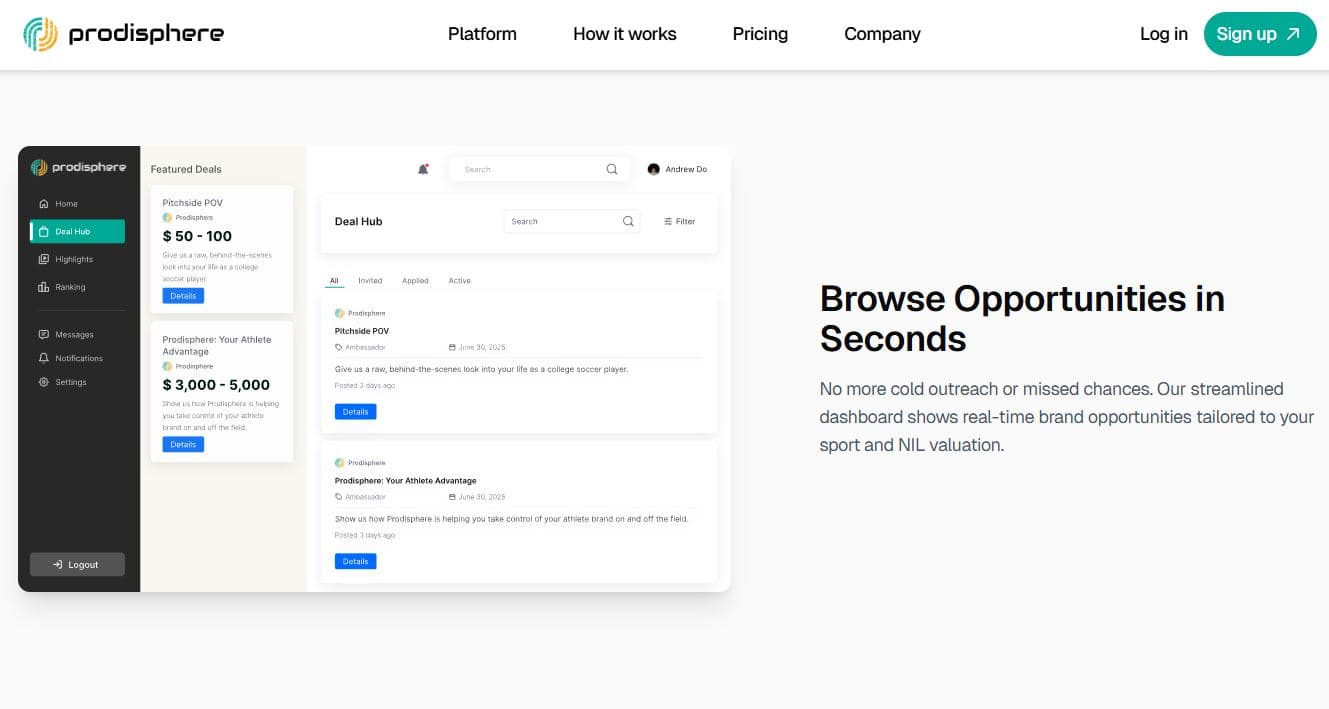Click the Home icon in the sidebar
Screen dimensions: 1329x709
click(x=43, y=204)
